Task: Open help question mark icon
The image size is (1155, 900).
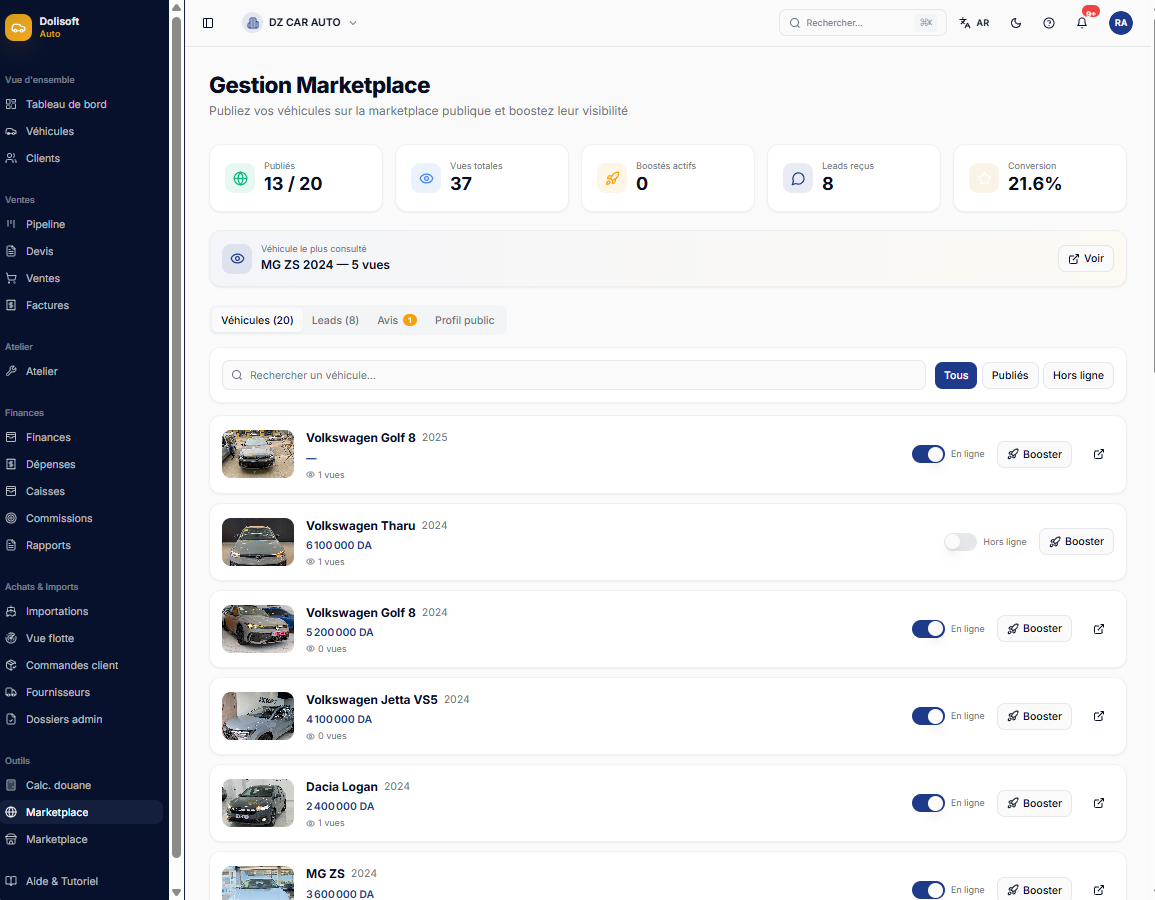Action: [1049, 23]
